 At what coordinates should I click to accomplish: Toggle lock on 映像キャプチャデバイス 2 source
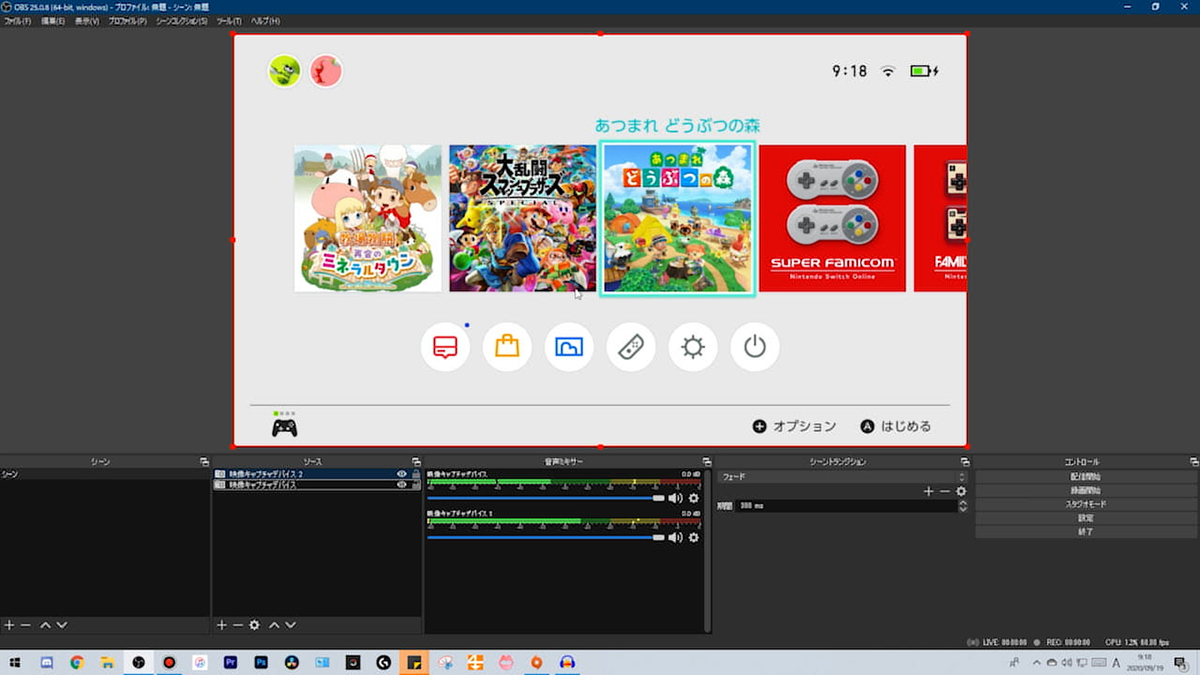click(x=415, y=474)
